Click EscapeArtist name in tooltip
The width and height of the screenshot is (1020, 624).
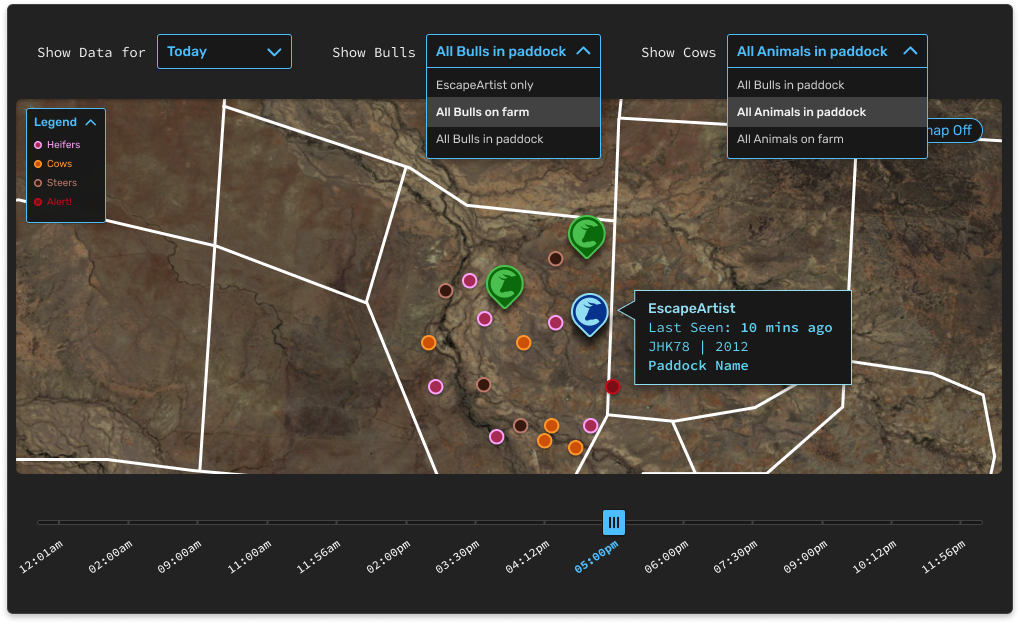coord(691,308)
